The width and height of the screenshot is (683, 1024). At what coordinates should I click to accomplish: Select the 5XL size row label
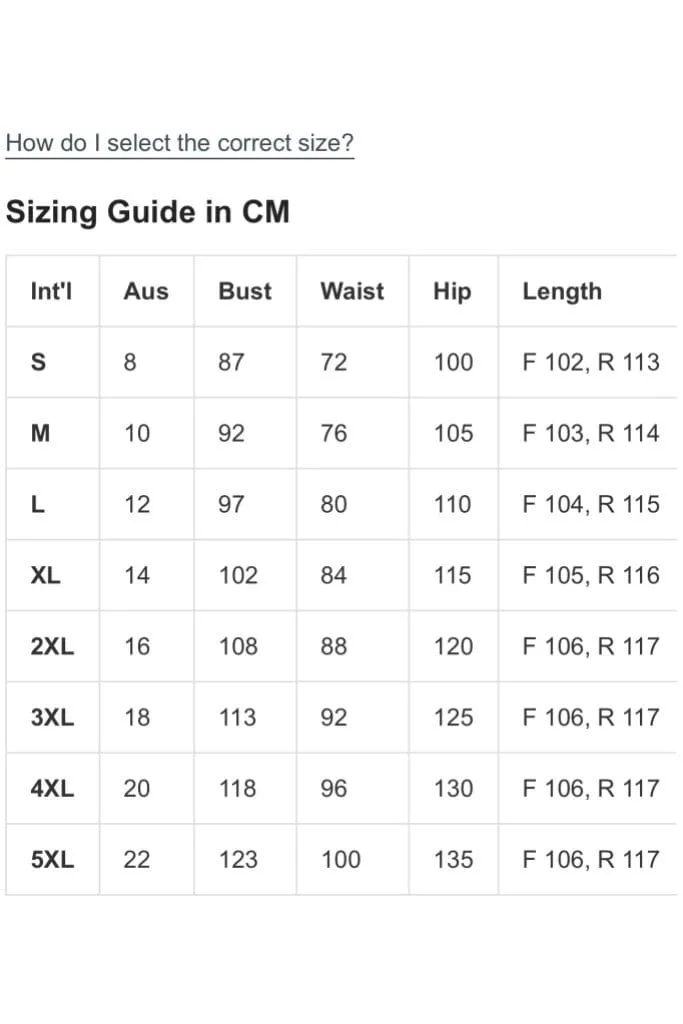52,860
